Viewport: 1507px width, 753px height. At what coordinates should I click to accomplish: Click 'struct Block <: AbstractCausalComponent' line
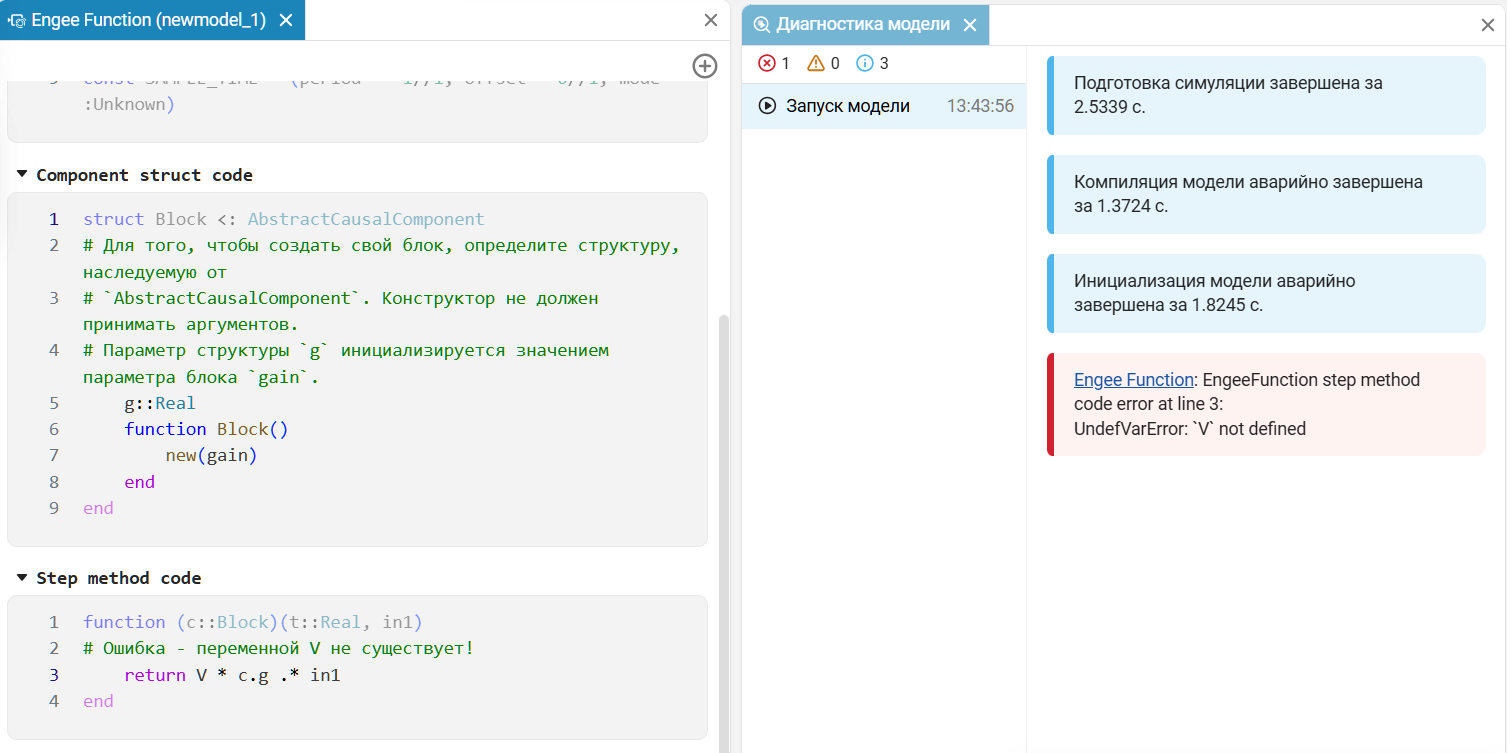(x=283, y=219)
